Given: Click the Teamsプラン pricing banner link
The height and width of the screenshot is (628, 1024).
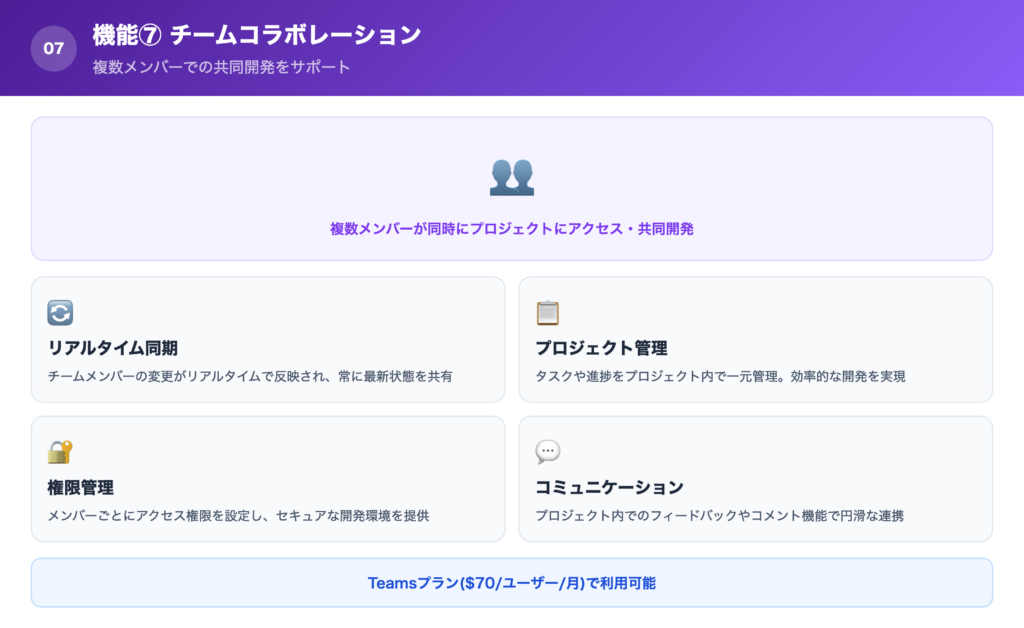Looking at the screenshot, I should point(512,582).
